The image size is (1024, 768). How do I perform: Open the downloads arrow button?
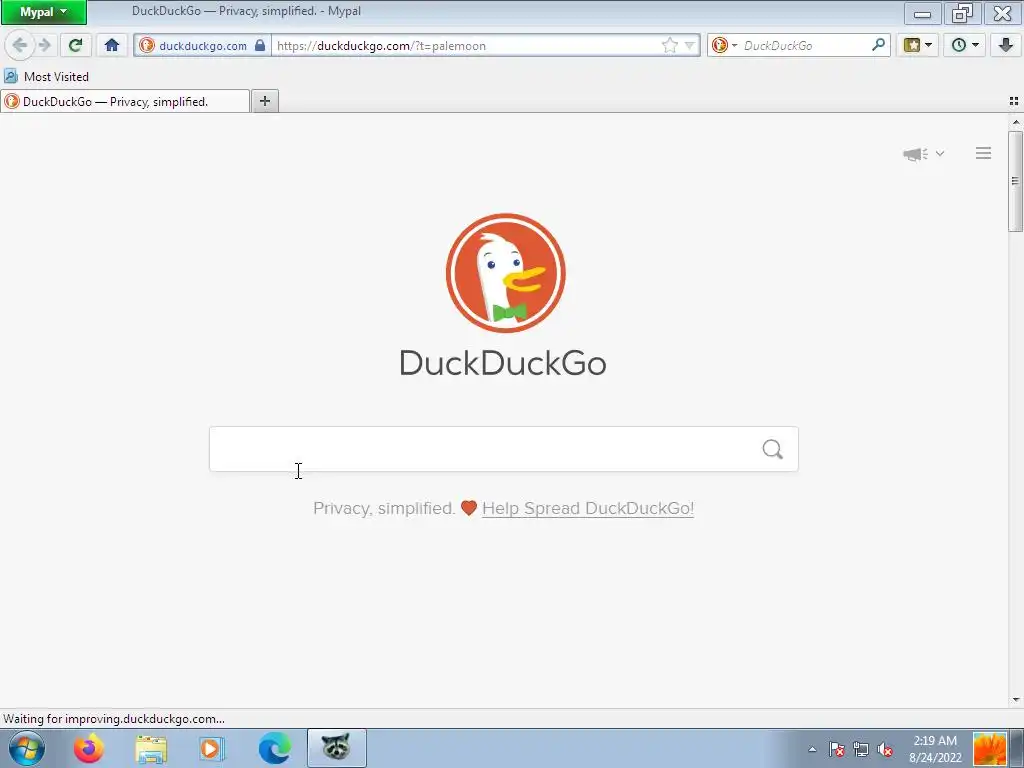tap(1006, 45)
